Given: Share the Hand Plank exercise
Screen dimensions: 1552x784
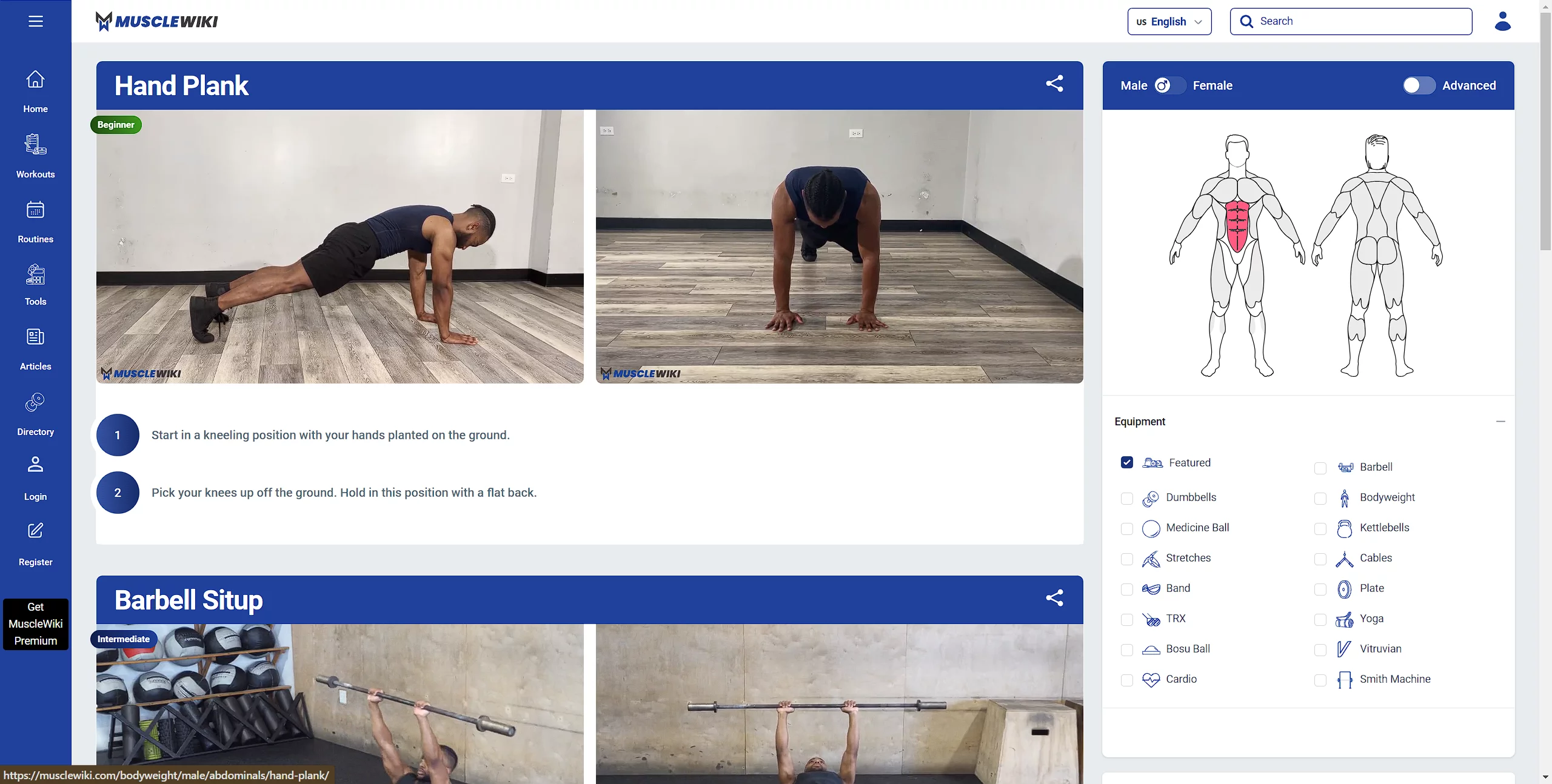Looking at the screenshot, I should [x=1054, y=84].
